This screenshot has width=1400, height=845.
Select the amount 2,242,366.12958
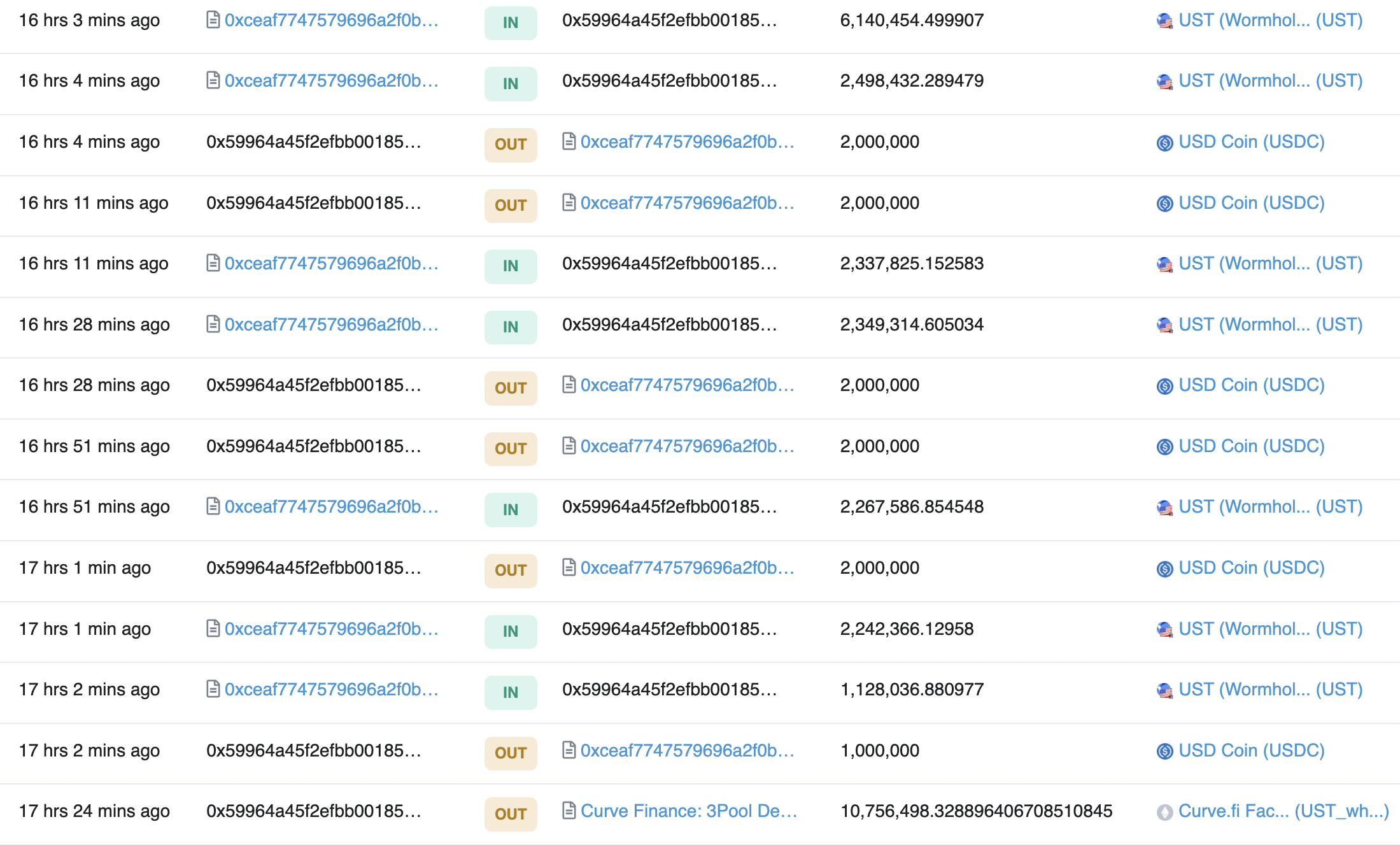tap(907, 628)
